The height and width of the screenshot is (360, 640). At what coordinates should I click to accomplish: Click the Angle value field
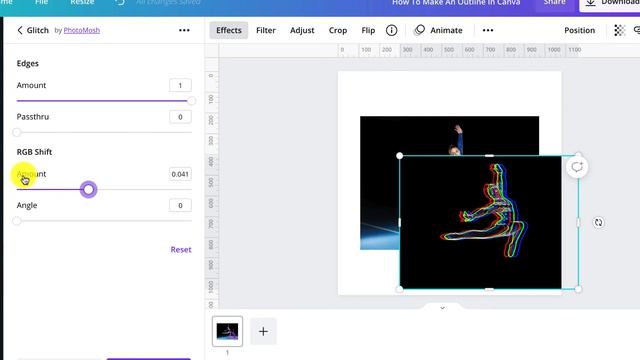(180, 205)
